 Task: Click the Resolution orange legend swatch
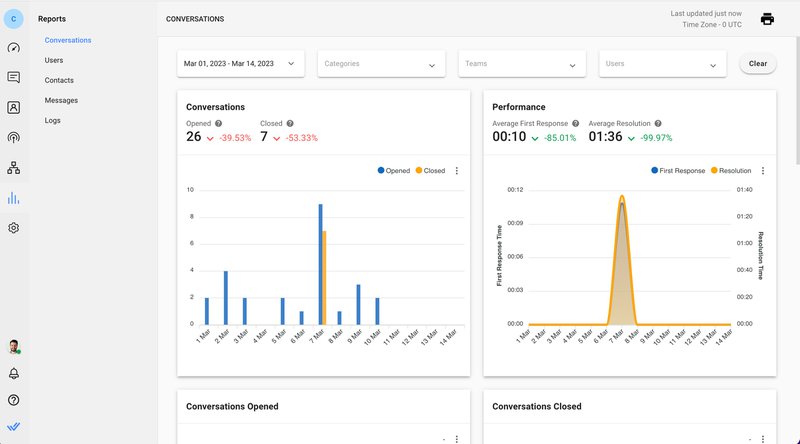pyautogui.click(x=714, y=171)
